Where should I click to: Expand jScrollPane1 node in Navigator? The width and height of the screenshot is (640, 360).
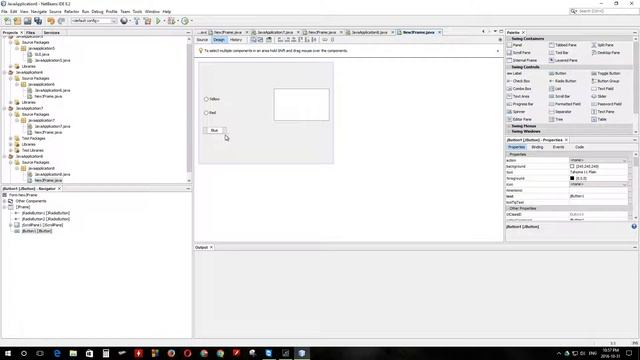(x=11, y=225)
